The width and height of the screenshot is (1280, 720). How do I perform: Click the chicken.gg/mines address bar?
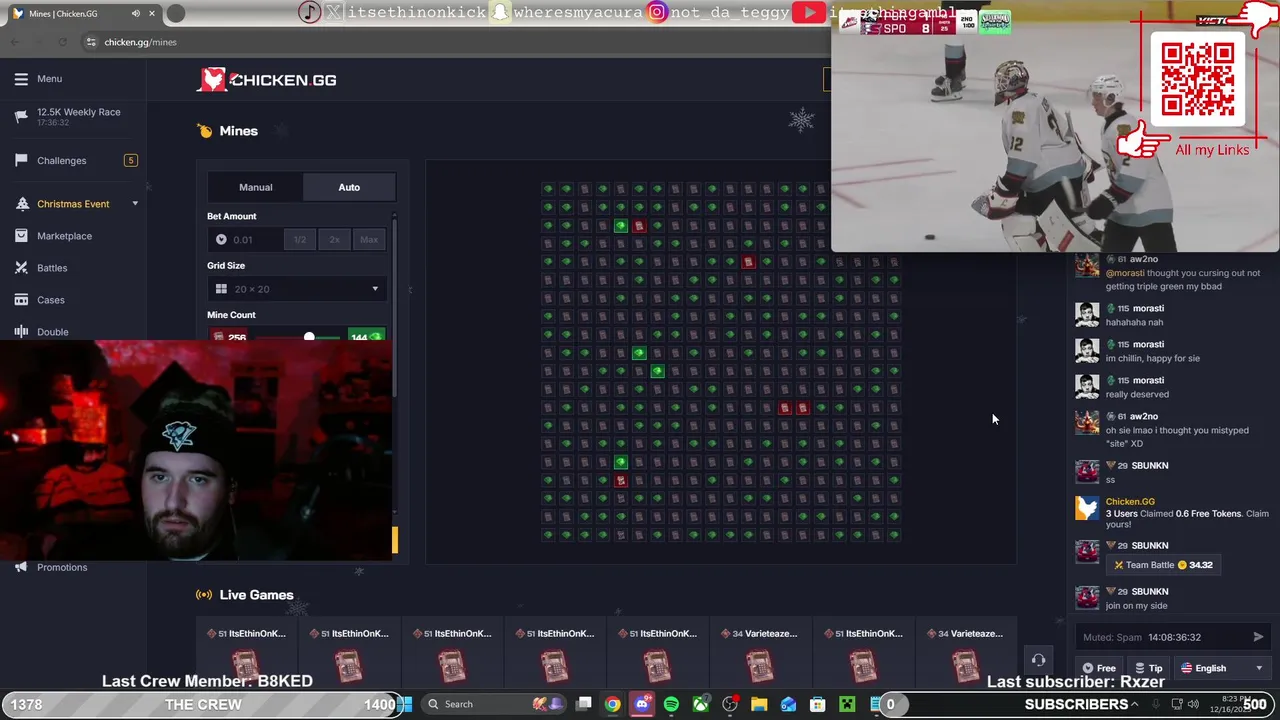tap(140, 42)
